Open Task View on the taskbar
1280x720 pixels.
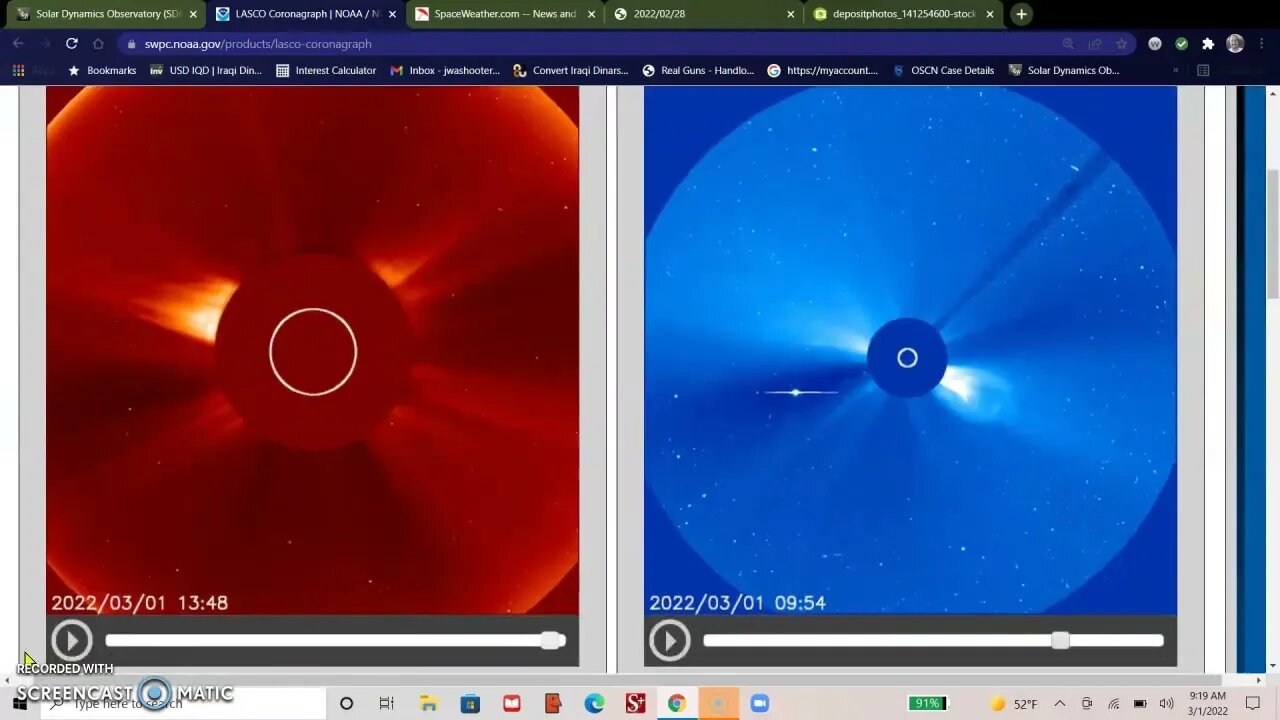[387, 704]
